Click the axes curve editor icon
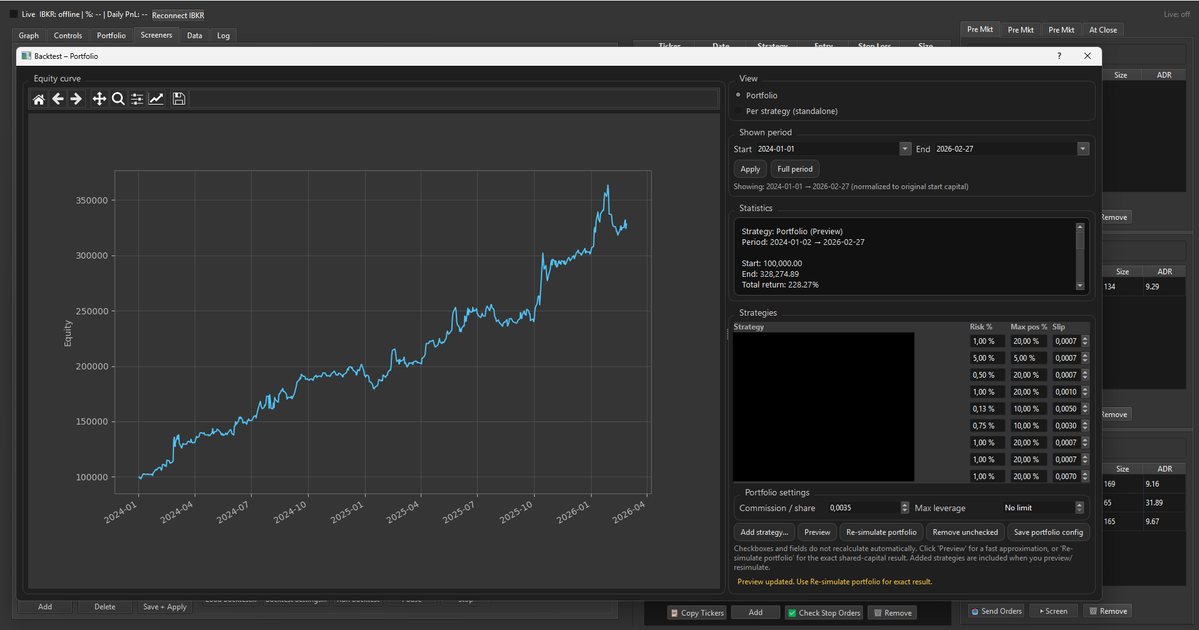Screen dimensions: 1199x630 pos(157,98)
